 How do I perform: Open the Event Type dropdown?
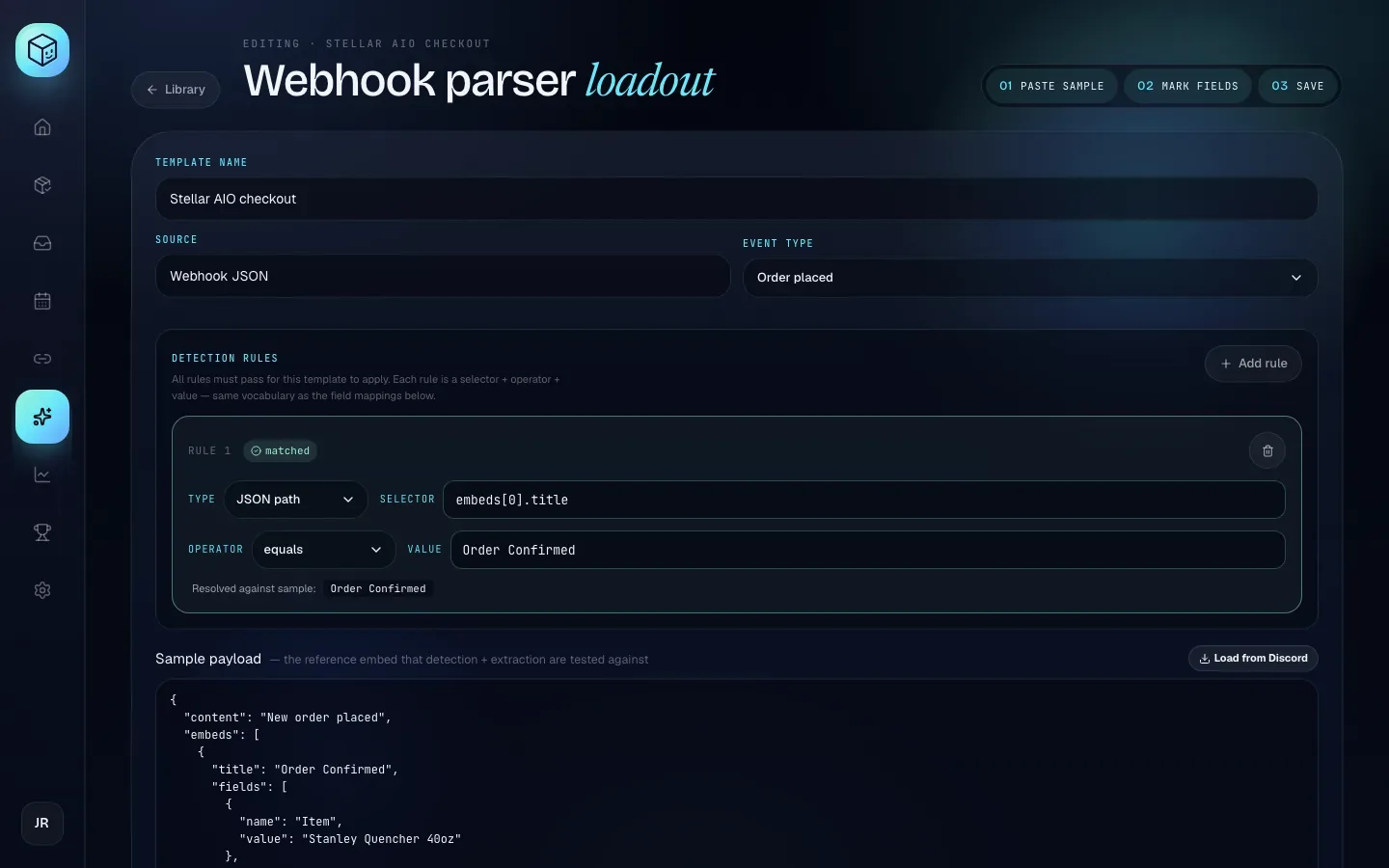(1030, 278)
